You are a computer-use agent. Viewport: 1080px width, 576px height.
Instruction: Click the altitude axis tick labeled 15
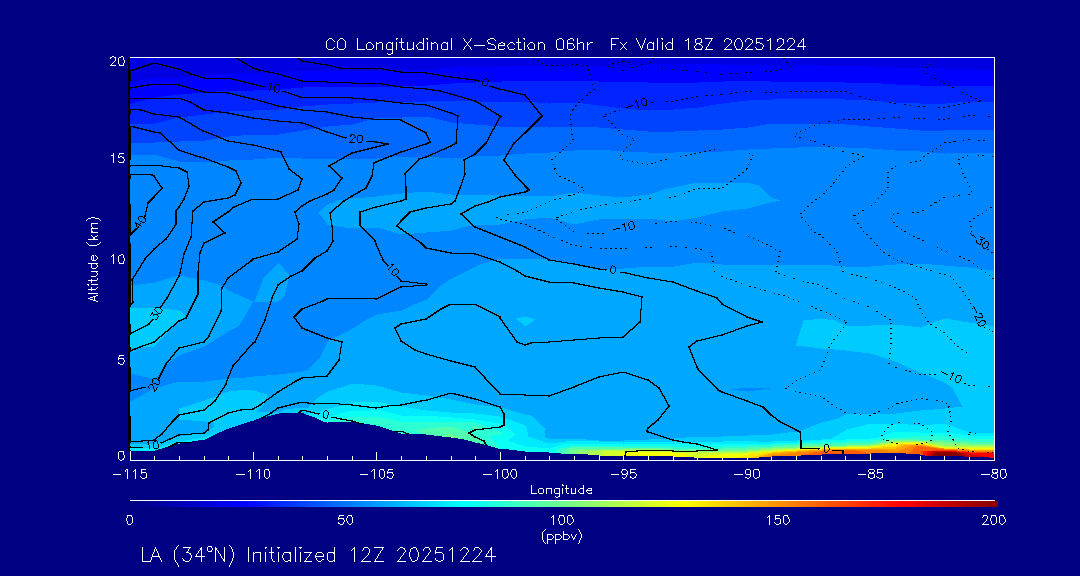click(118, 158)
